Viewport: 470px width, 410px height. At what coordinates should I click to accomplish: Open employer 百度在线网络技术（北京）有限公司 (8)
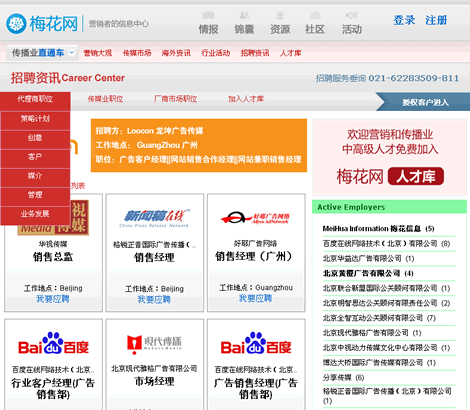(x=386, y=244)
